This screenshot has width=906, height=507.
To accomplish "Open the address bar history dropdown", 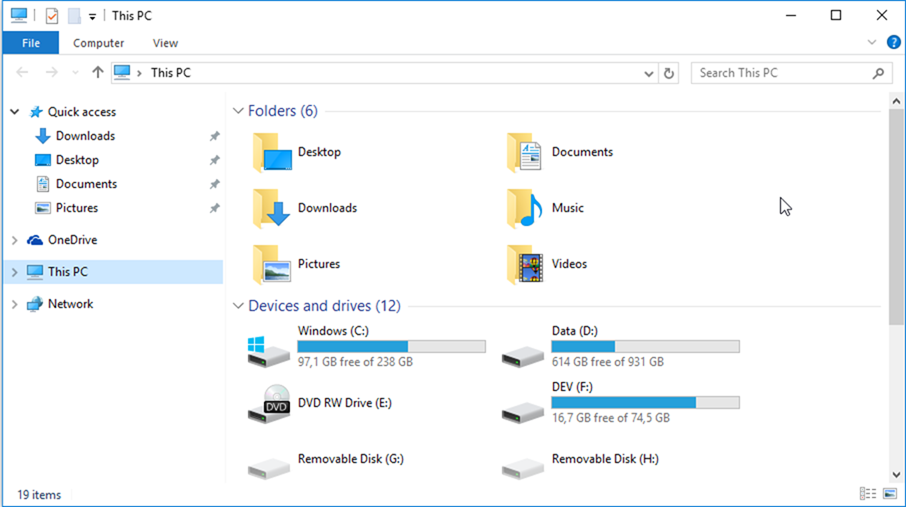I will click(648, 73).
